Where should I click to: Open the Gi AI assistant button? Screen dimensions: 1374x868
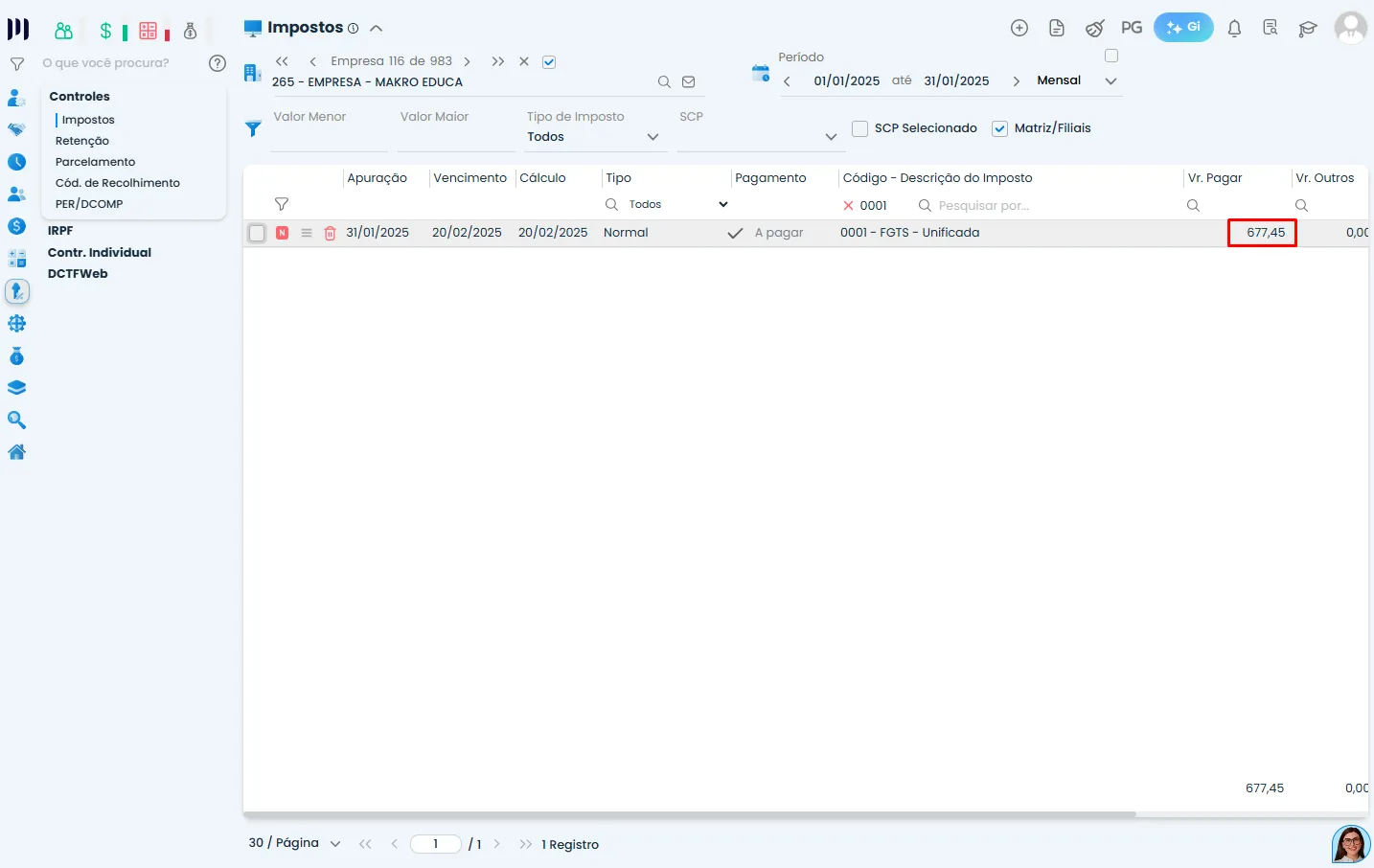pyautogui.click(x=1183, y=28)
